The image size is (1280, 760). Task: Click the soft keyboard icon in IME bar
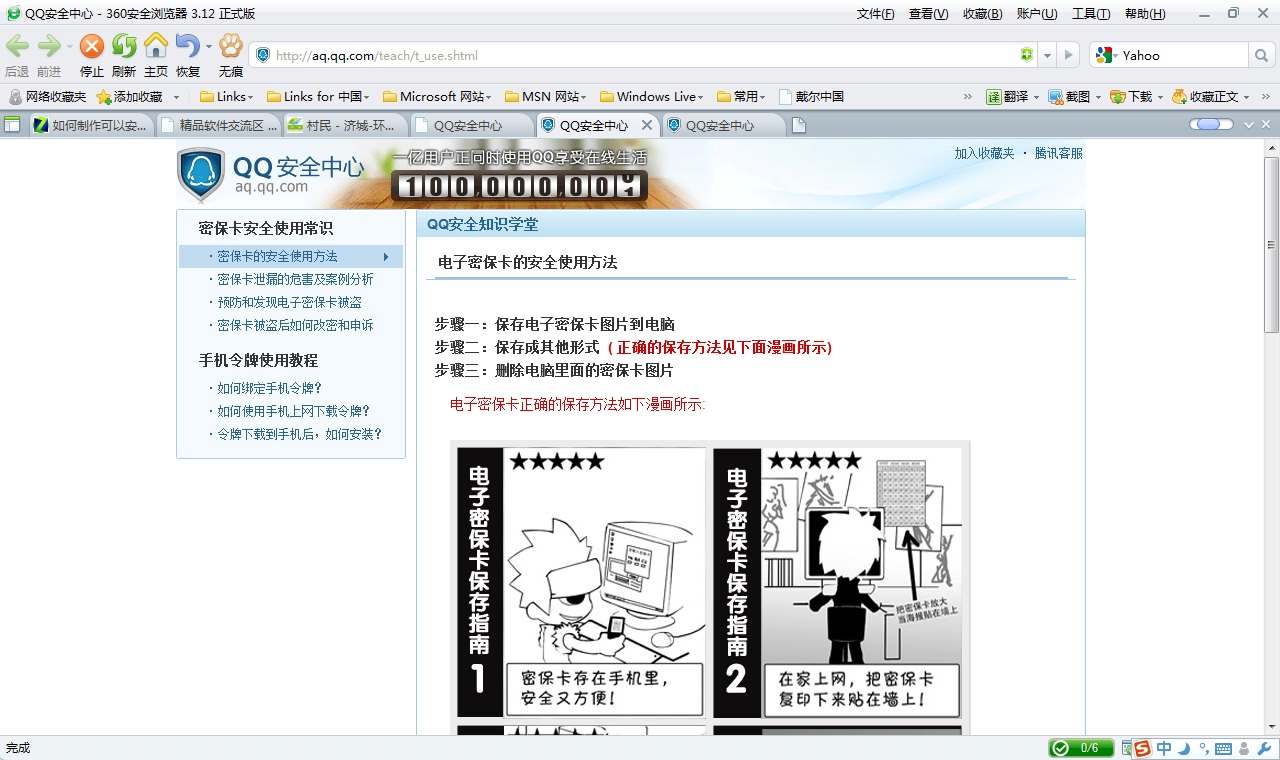(x=1223, y=748)
